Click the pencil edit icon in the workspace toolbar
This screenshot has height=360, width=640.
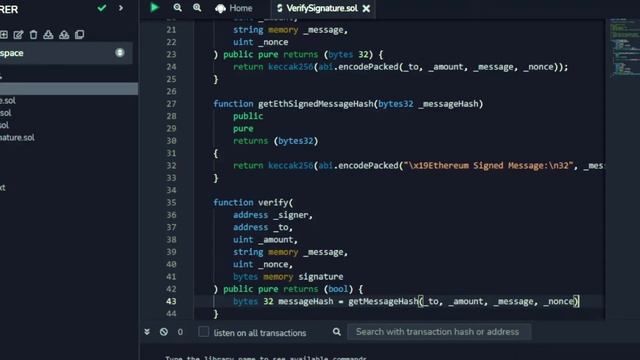(x=18, y=35)
